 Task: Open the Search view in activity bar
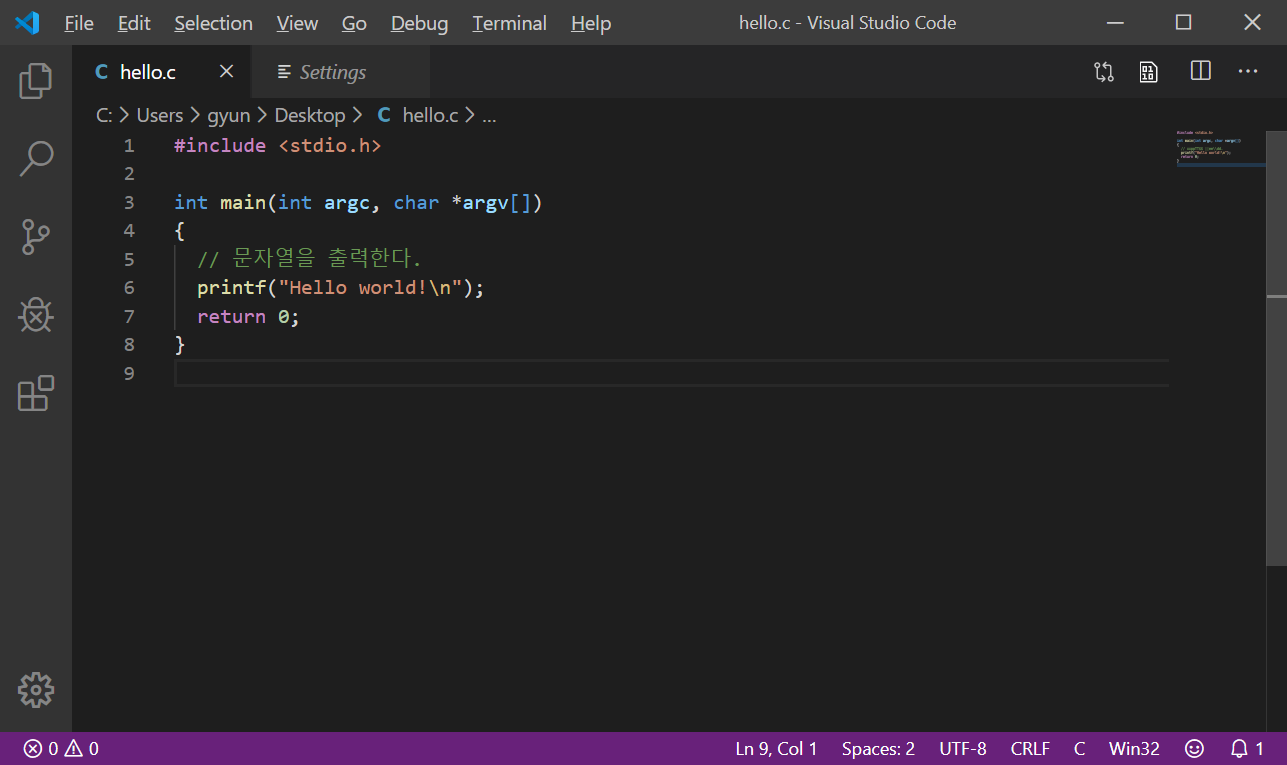coord(36,159)
